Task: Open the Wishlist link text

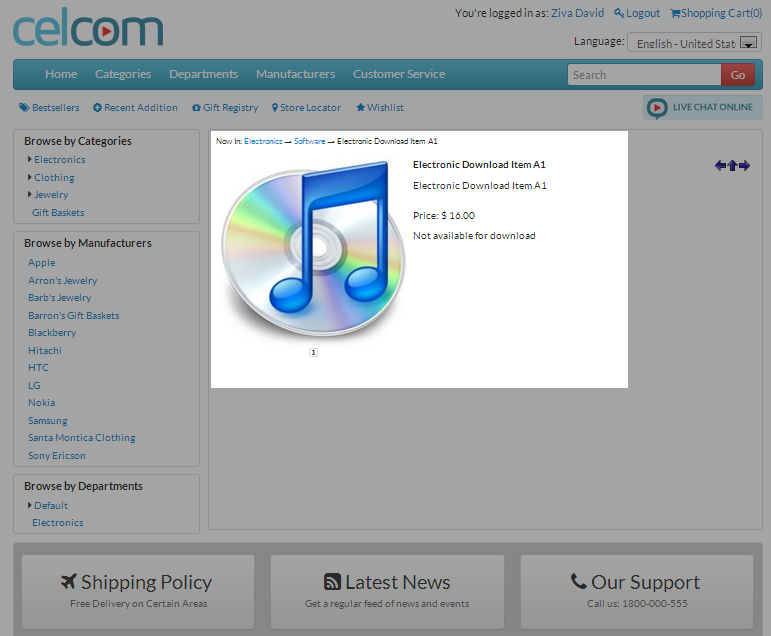Action: [386, 107]
